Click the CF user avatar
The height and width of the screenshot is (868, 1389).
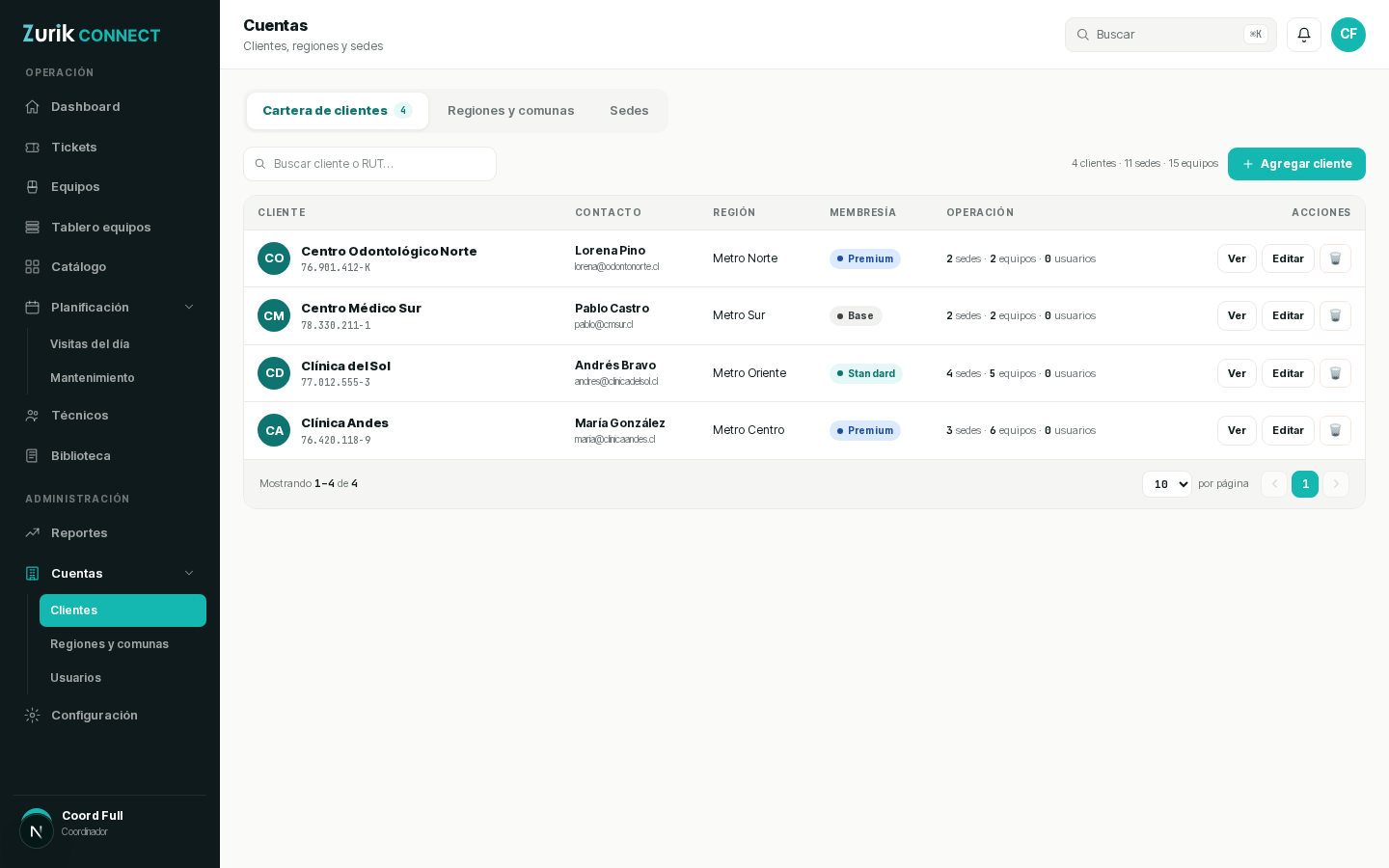click(x=1348, y=35)
